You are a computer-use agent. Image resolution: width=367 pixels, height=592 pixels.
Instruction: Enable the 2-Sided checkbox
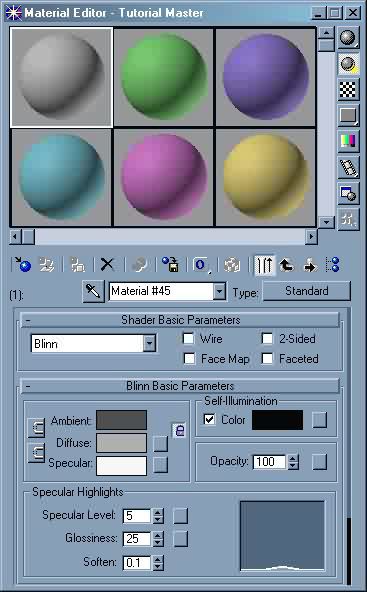[x=267, y=338]
